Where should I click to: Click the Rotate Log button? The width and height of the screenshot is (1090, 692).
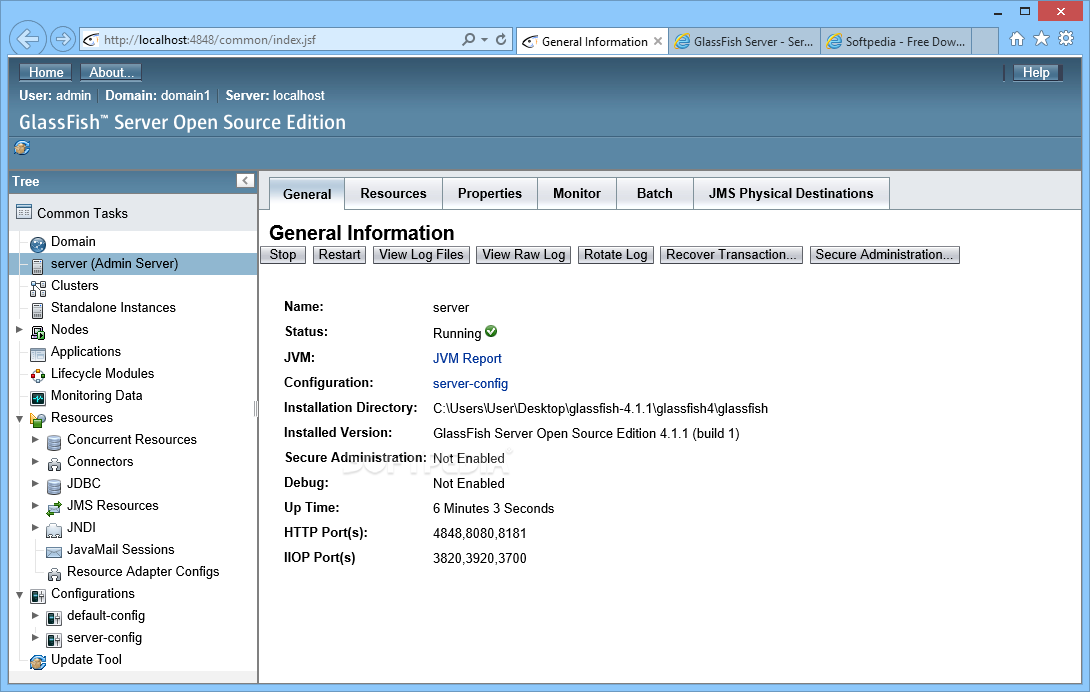click(x=616, y=255)
